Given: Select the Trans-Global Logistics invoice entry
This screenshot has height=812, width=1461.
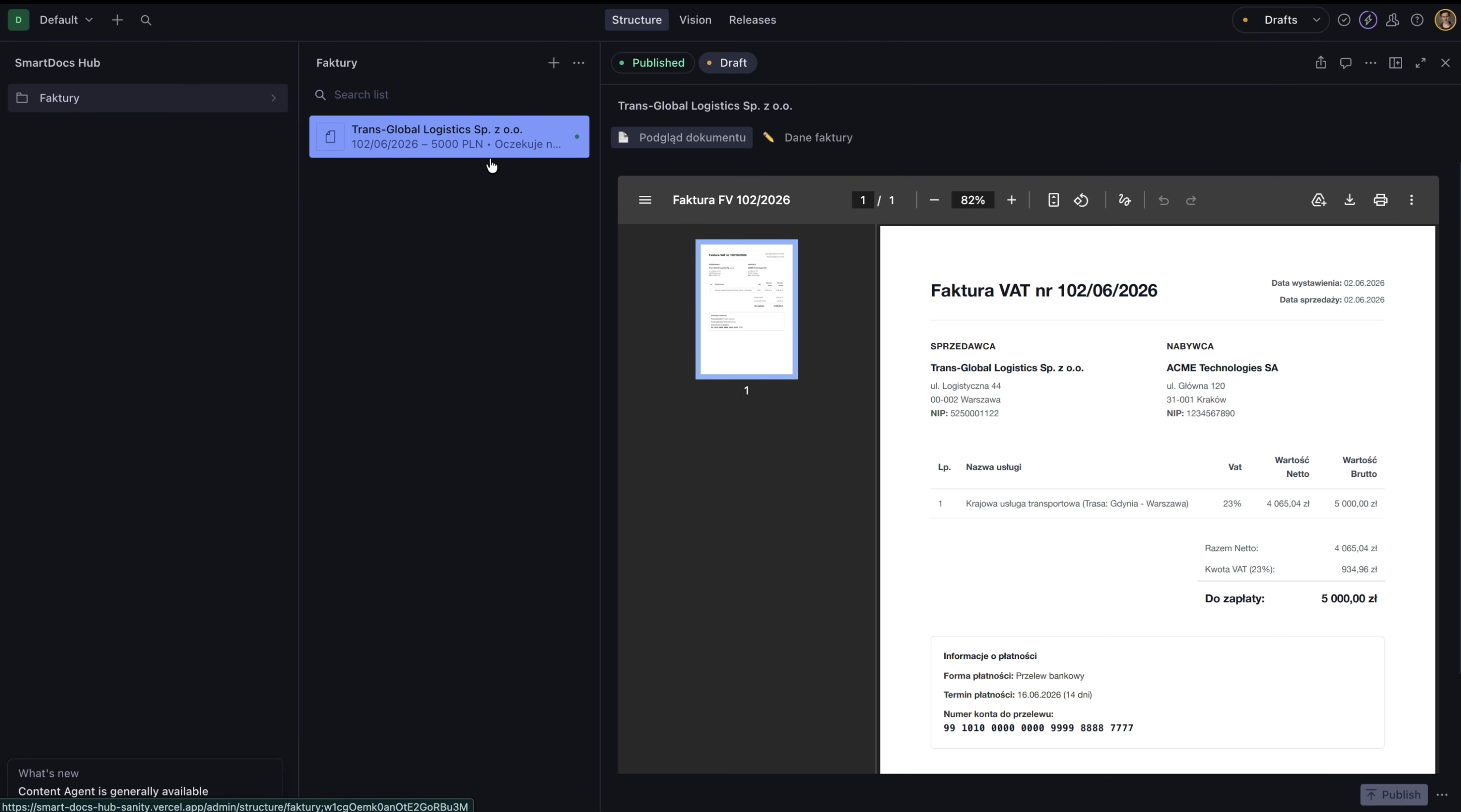Looking at the screenshot, I should [x=449, y=137].
